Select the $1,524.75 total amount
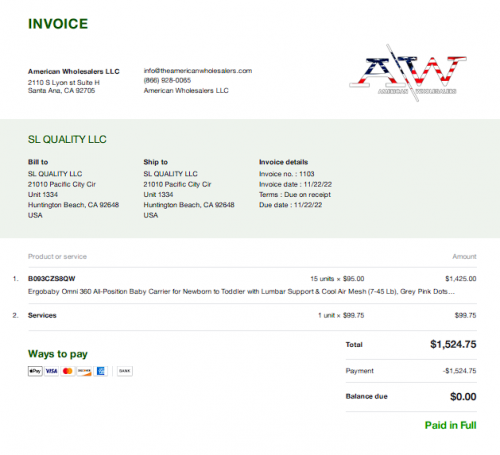500x455 pixels. 453,344
